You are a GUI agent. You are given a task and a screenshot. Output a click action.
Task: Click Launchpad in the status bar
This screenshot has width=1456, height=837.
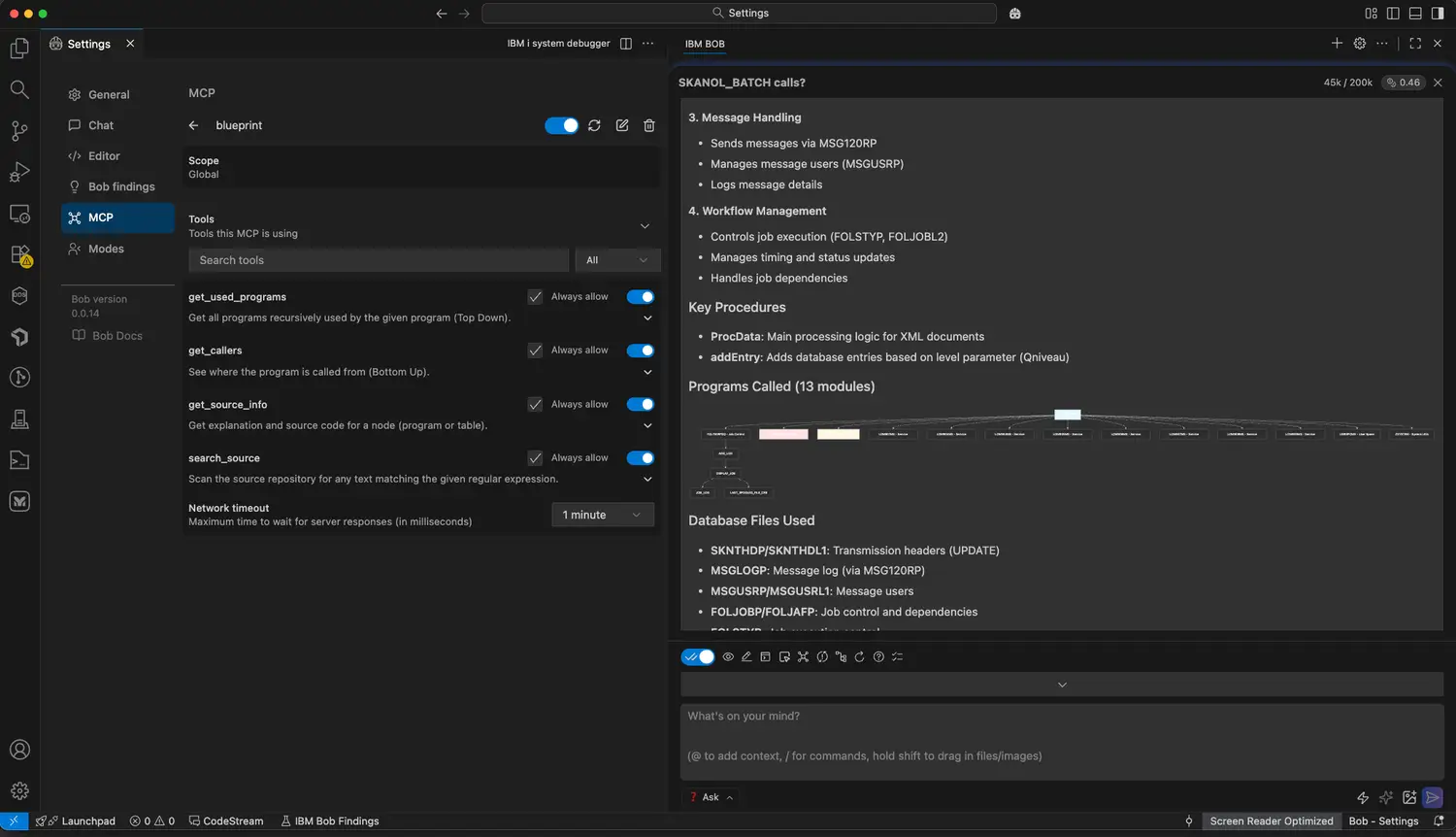(x=76, y=821)
